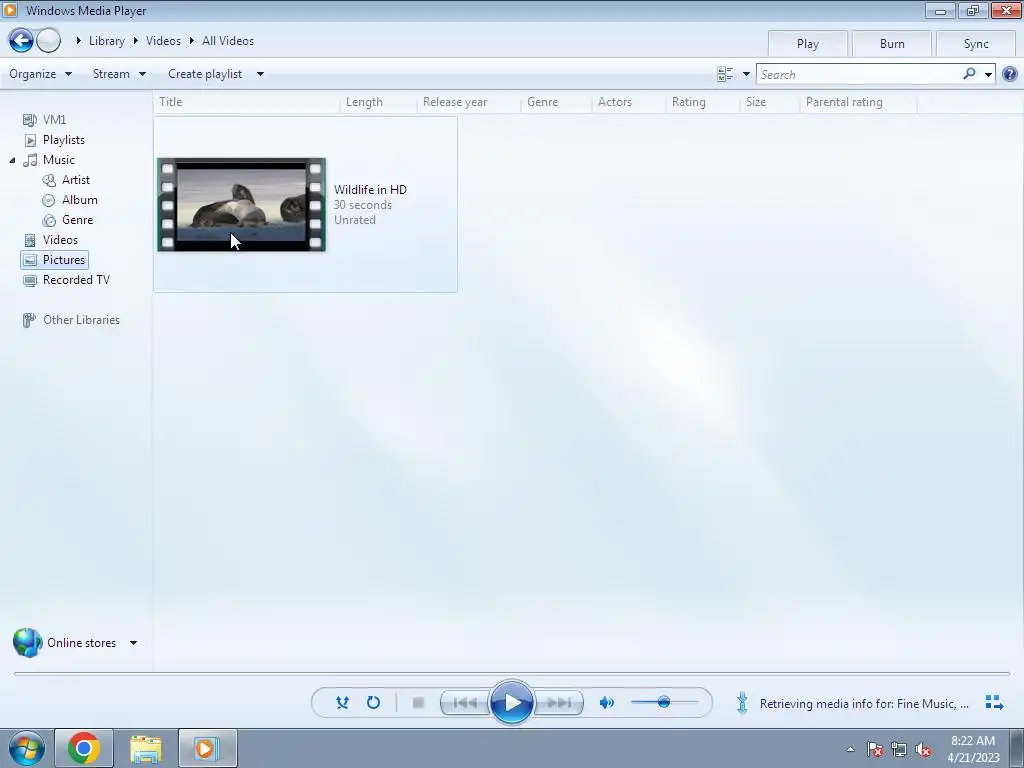Click the Stop playback button

419,703
